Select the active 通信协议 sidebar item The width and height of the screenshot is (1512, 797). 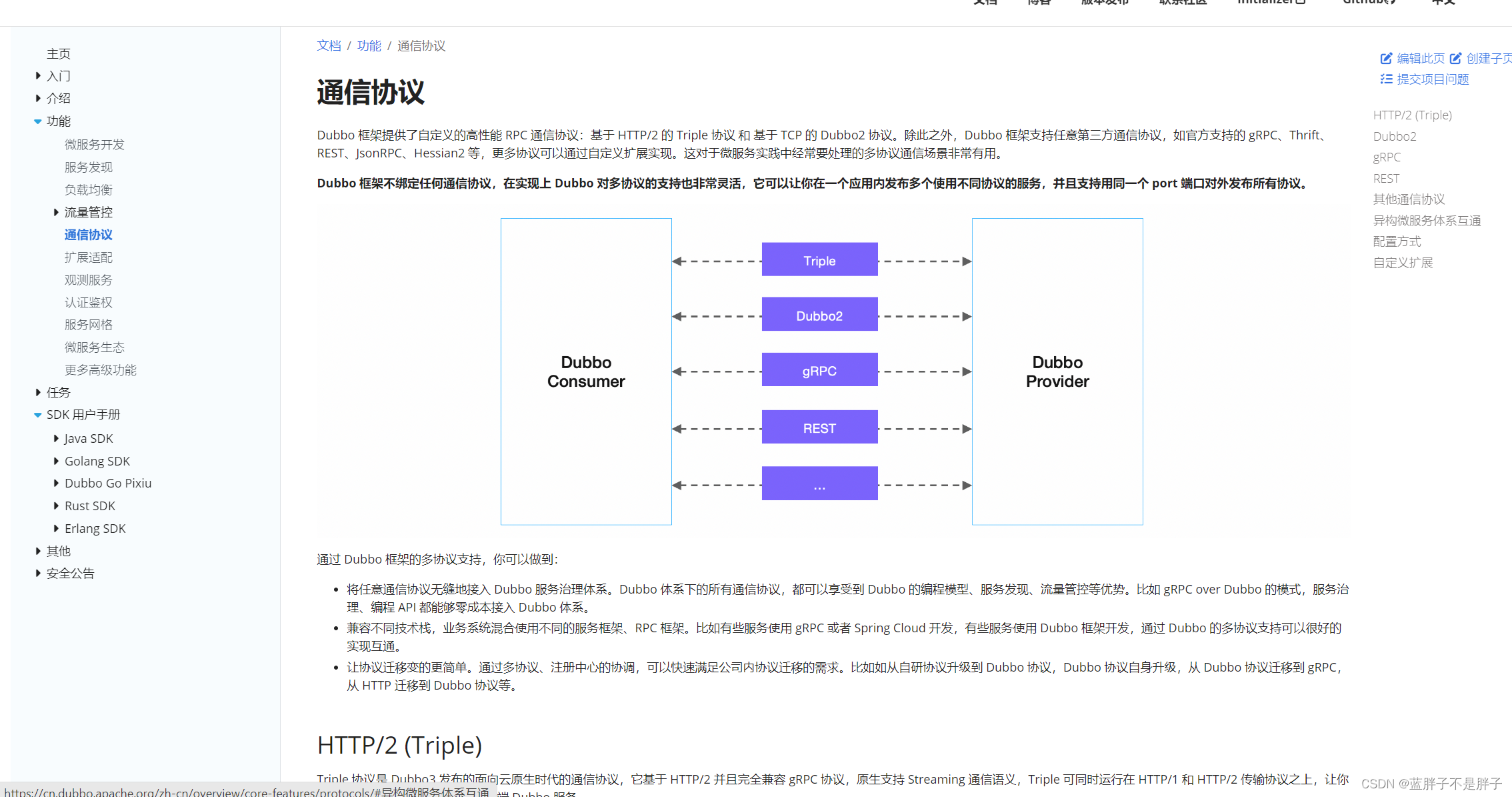(89, 235)
